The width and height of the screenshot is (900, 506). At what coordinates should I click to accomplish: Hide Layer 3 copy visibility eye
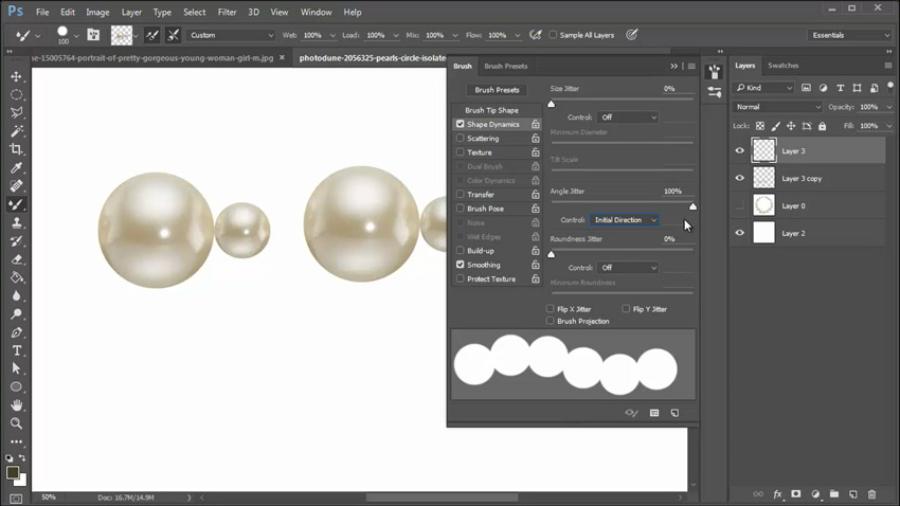[740, 178]
